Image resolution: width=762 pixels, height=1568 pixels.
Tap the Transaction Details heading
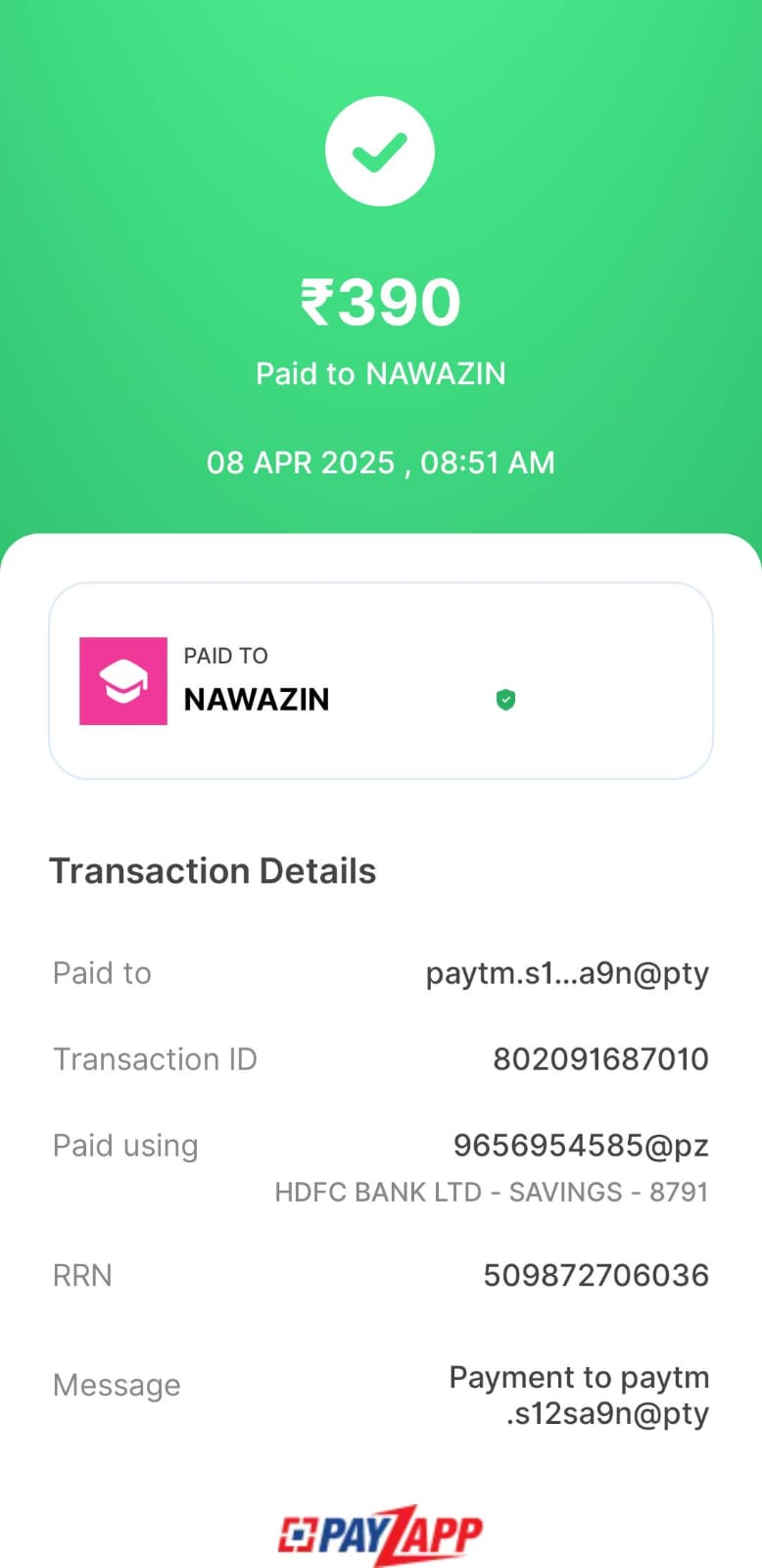click(213, 871)
